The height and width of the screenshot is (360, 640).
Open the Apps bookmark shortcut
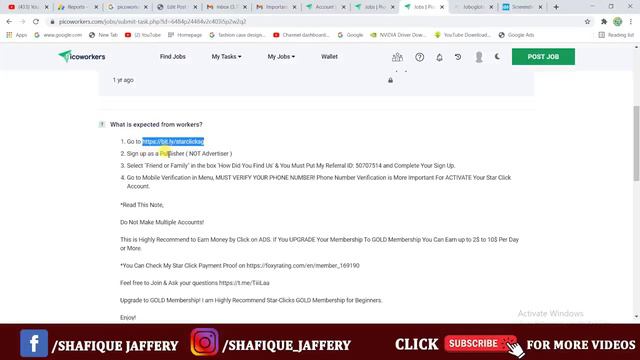tap(17, 35)
